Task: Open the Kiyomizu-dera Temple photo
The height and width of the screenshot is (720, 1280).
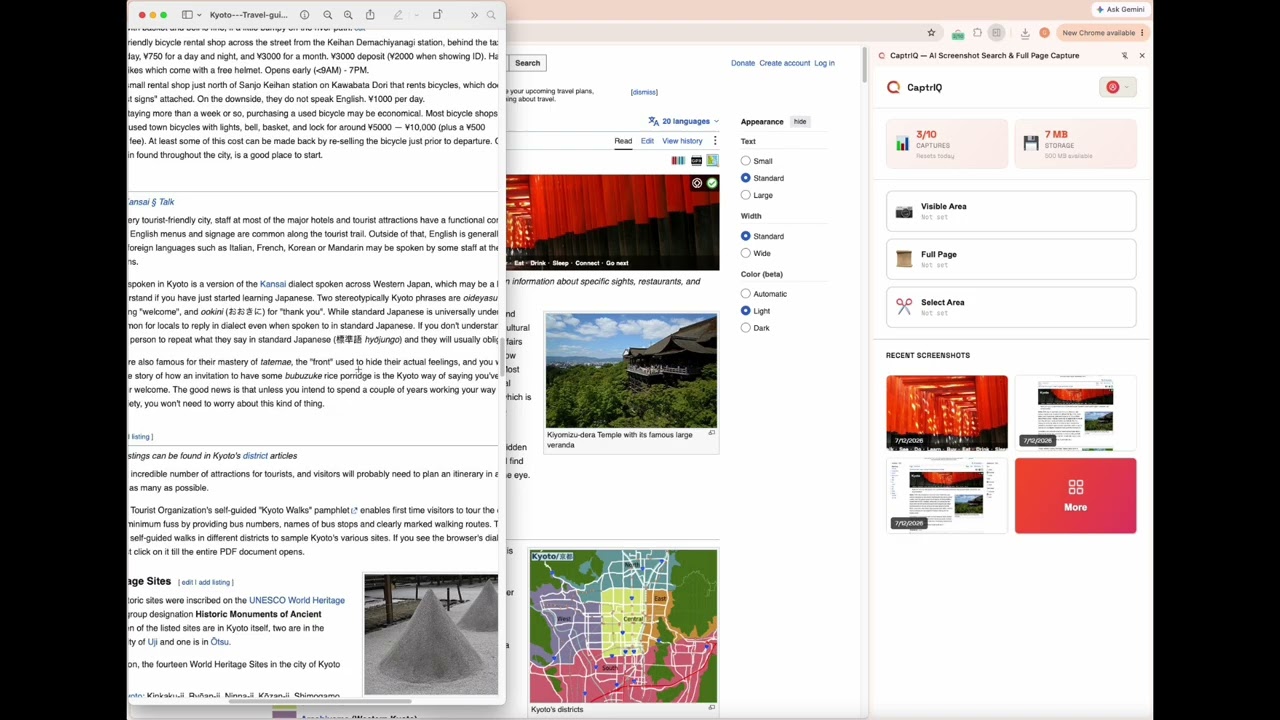Action: pyautogui.click(x=631, y=371)
